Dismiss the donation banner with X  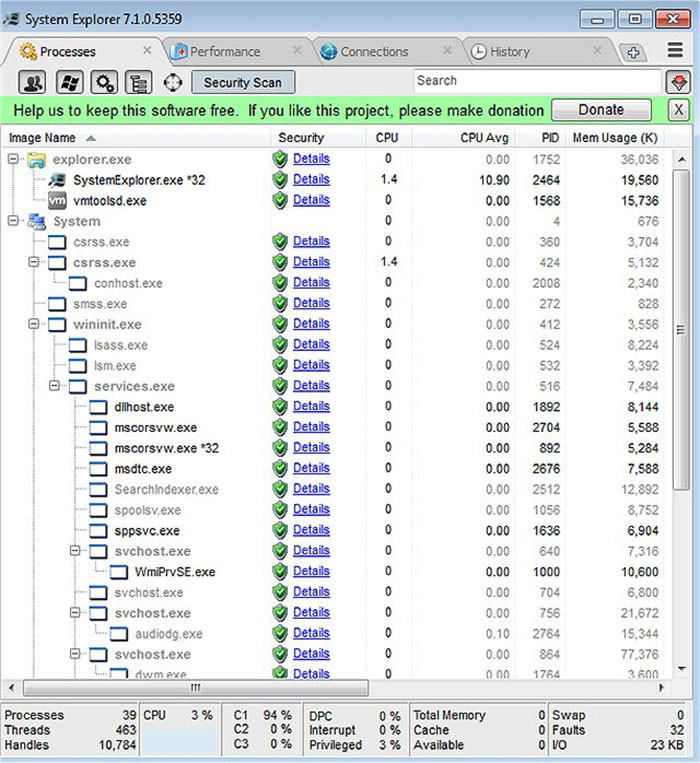pos(679,110)
